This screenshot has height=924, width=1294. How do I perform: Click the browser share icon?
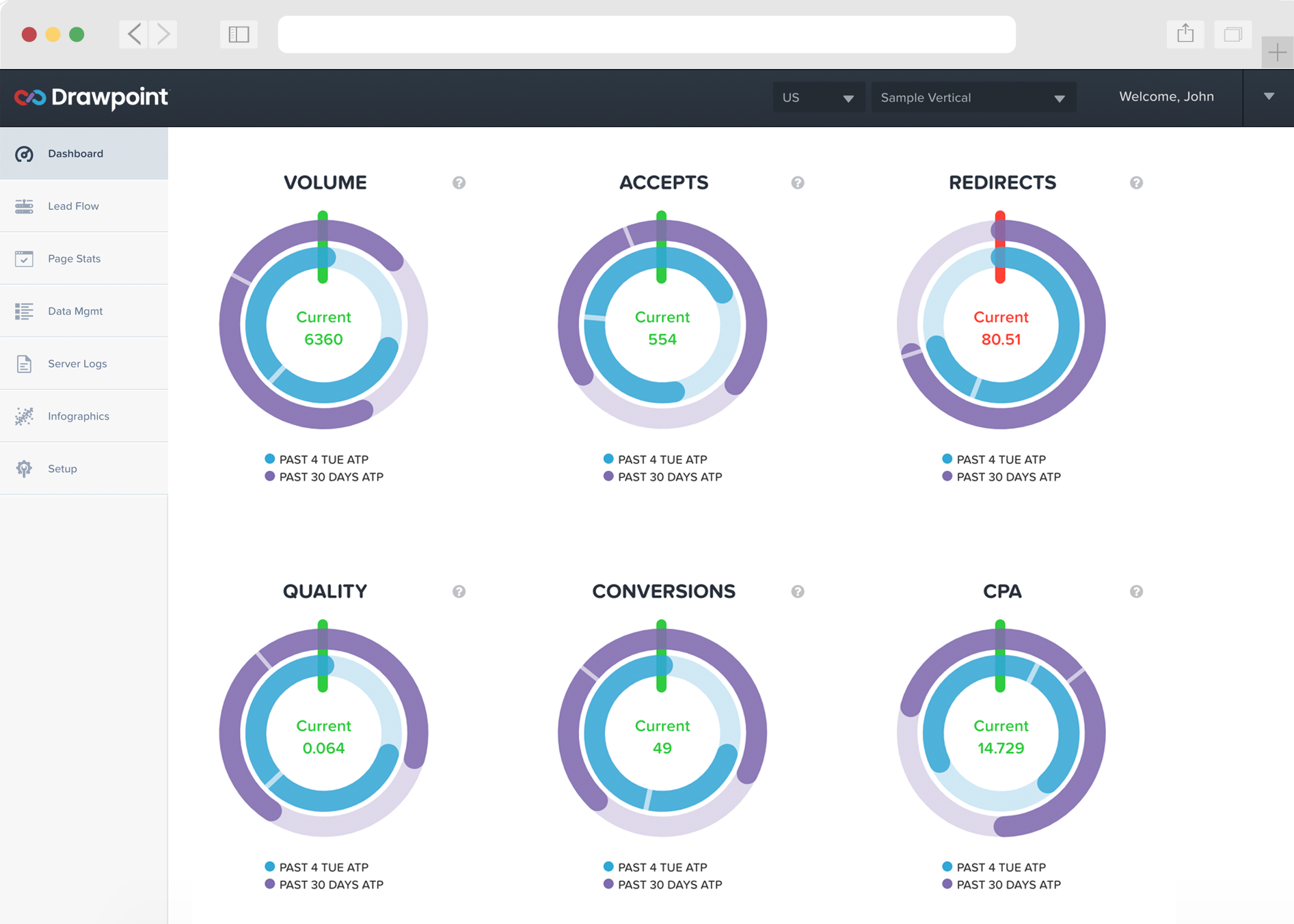pyautogui.click(x=1185, y=34)
